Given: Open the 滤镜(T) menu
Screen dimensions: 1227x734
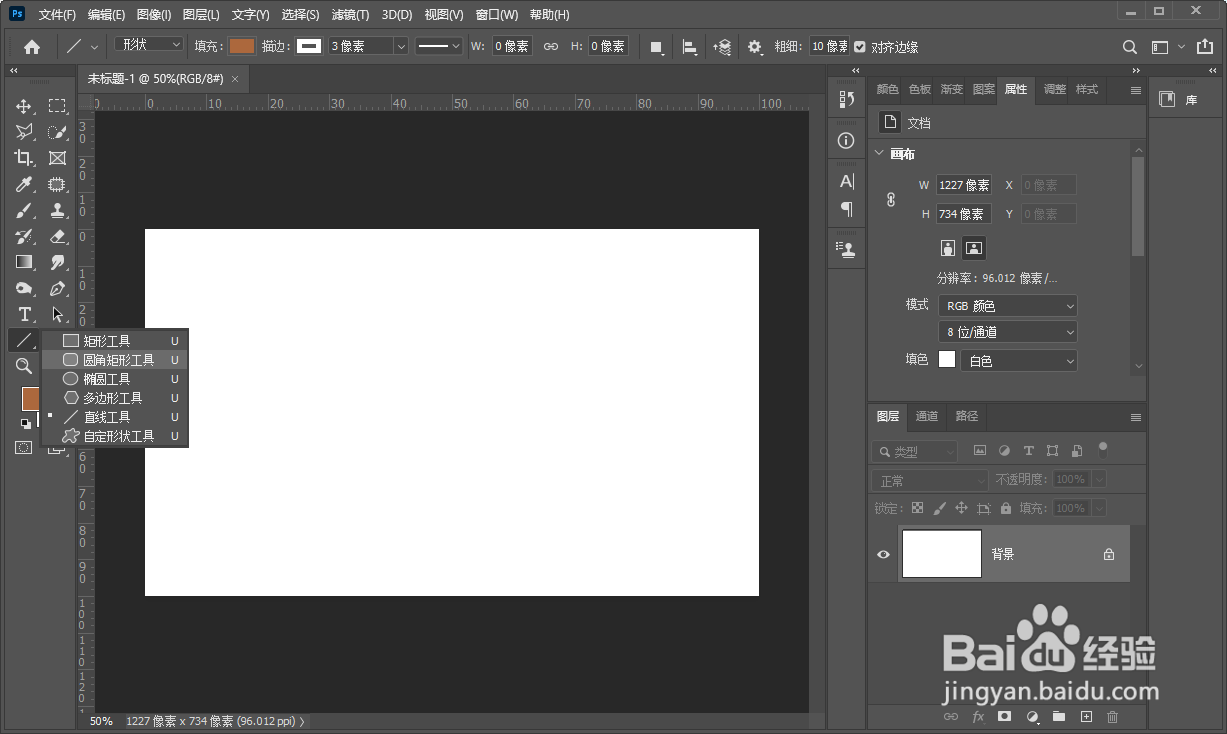Looking at the screenshot, I should pyautogui.click(x=350, y=15).
